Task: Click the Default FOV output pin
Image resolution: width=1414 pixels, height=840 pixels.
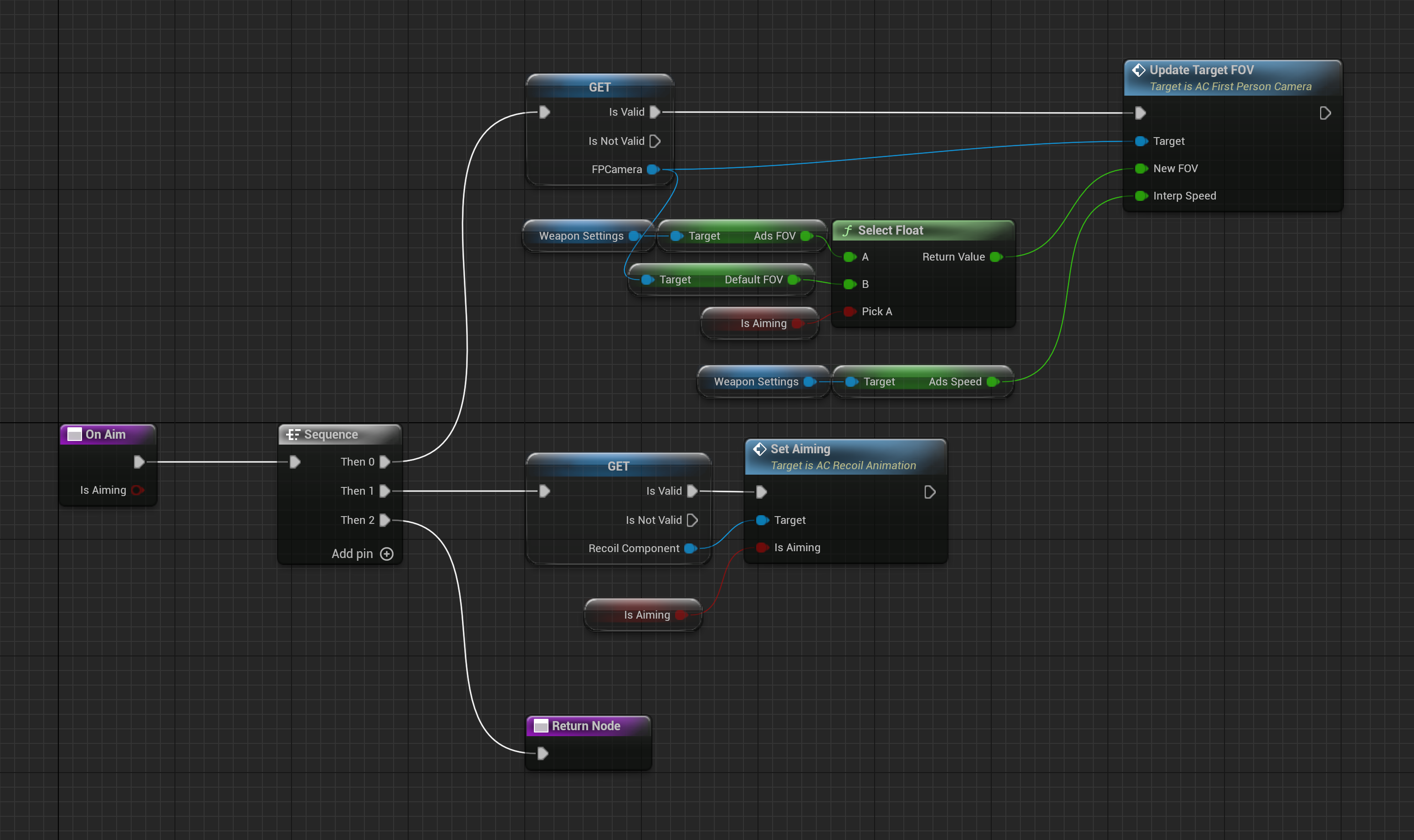Action: click(x=794, y=280)
